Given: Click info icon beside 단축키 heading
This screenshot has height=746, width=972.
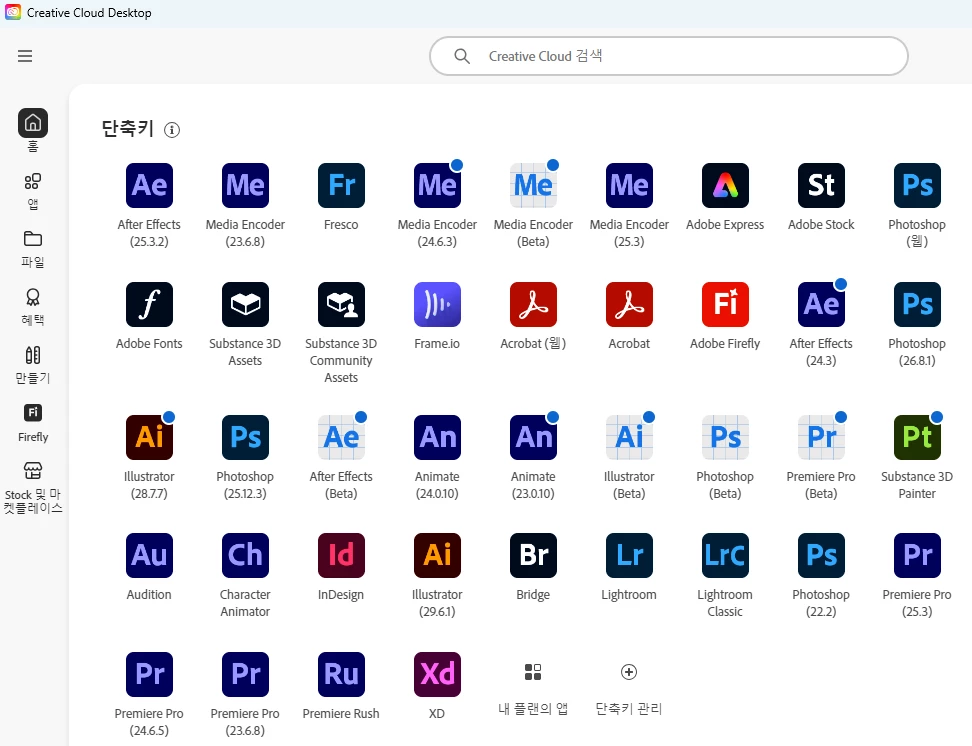Looking at the screenshot, I should click(x=172, y=130).
